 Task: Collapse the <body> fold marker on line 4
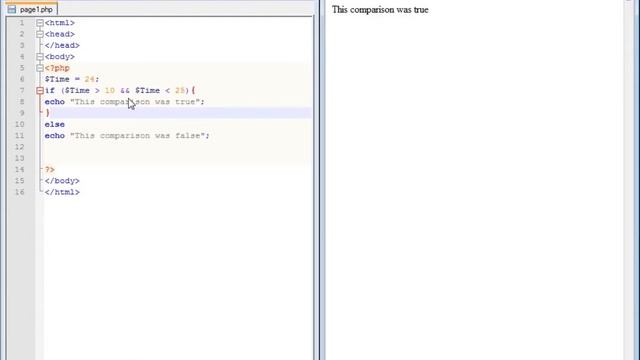pos(40,57)
